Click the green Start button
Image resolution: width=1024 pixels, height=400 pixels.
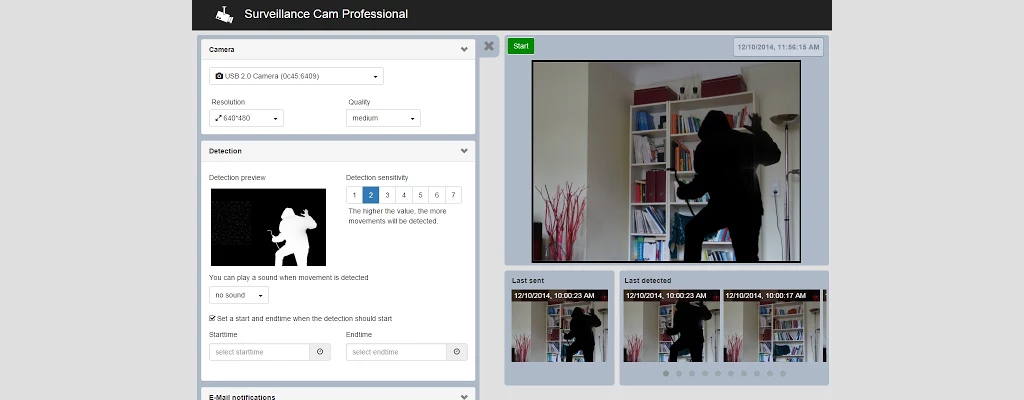(x=521, y=46)
